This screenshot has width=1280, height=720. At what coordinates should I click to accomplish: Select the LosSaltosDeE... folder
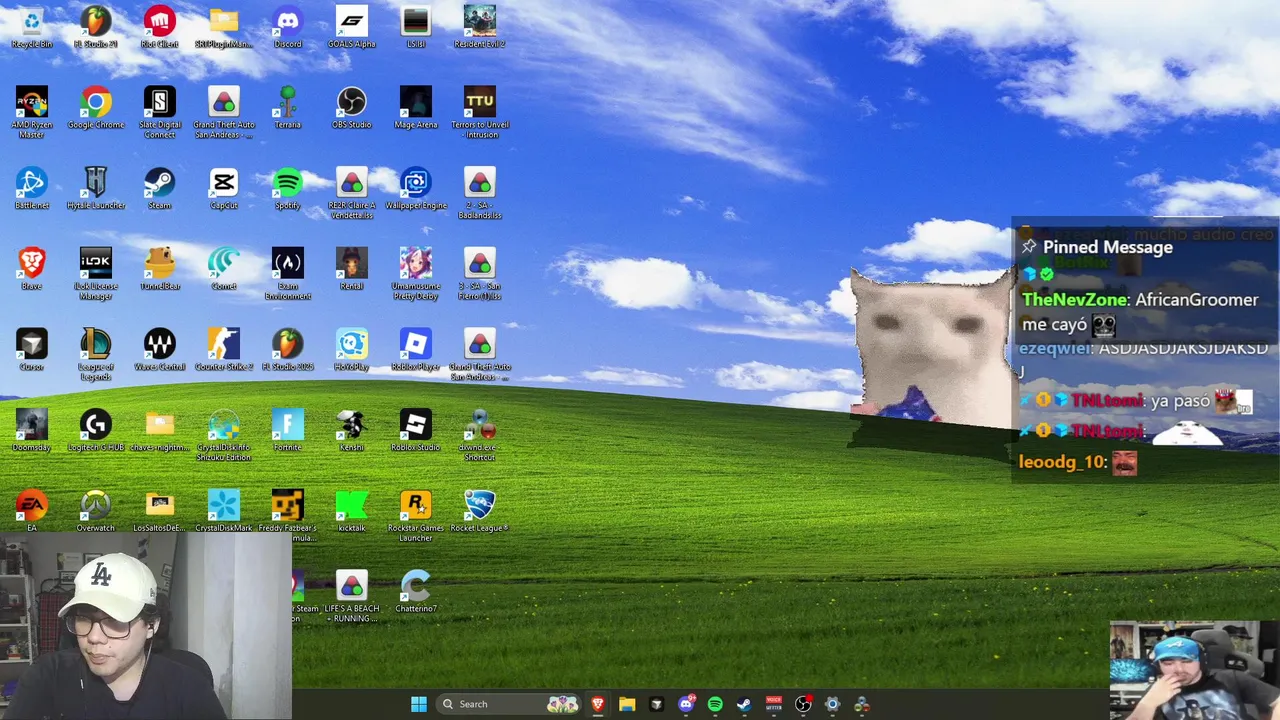(160, 512)
